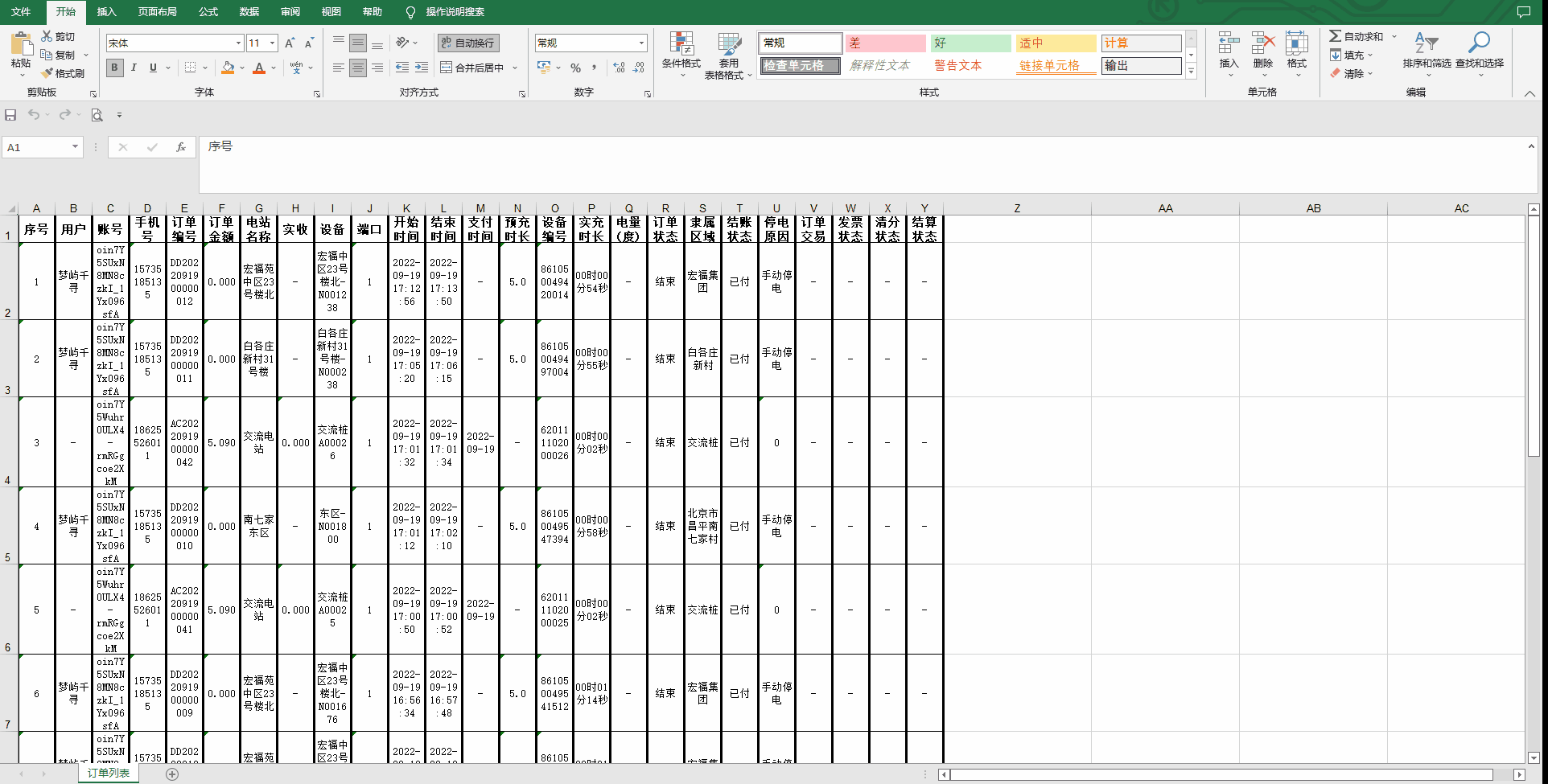
Task: Apply percent style format
Action: (x=575, y=68)
